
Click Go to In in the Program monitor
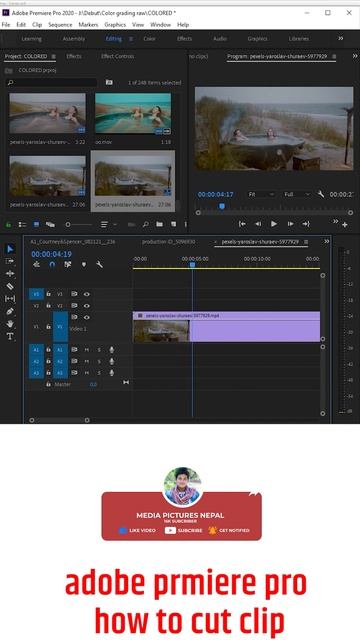242,224
